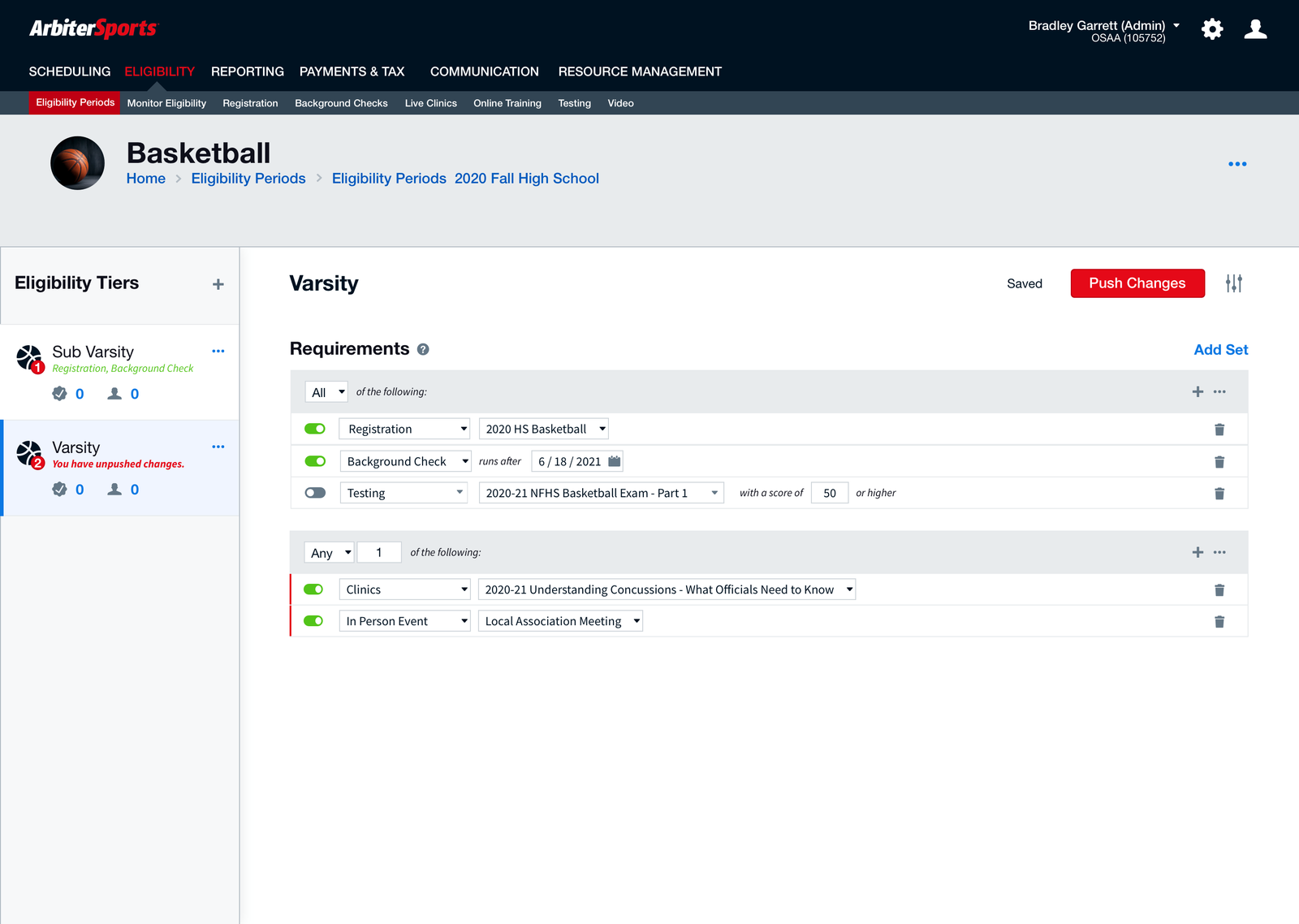The width and height of the screenshot is (1299, 924).
Task: Switch to Online Training tab
Action: pyautogui.click(x=507, y=103)
